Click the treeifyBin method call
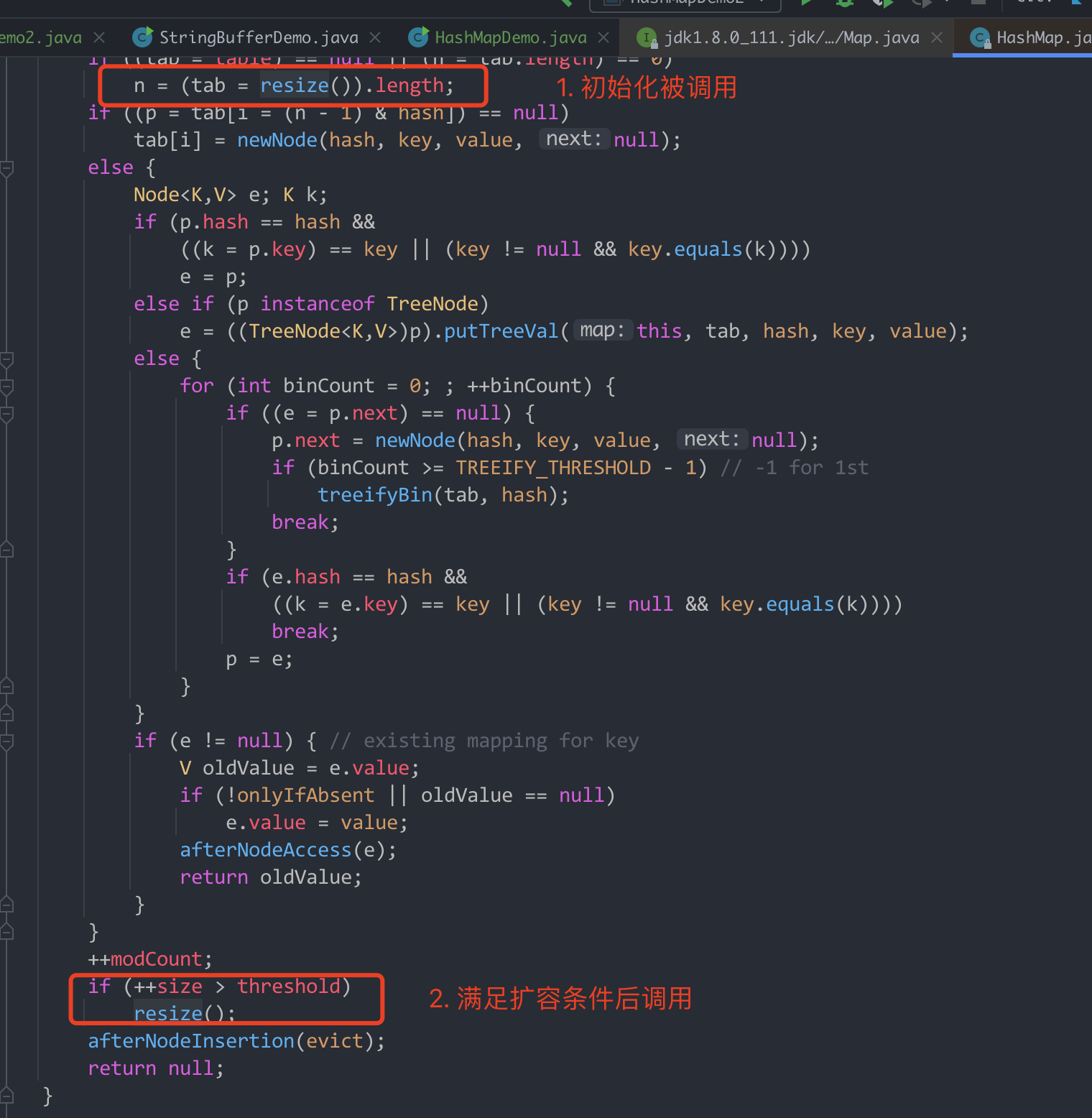Screen dimensions: 1092x1118 click(x=375, y=495)
